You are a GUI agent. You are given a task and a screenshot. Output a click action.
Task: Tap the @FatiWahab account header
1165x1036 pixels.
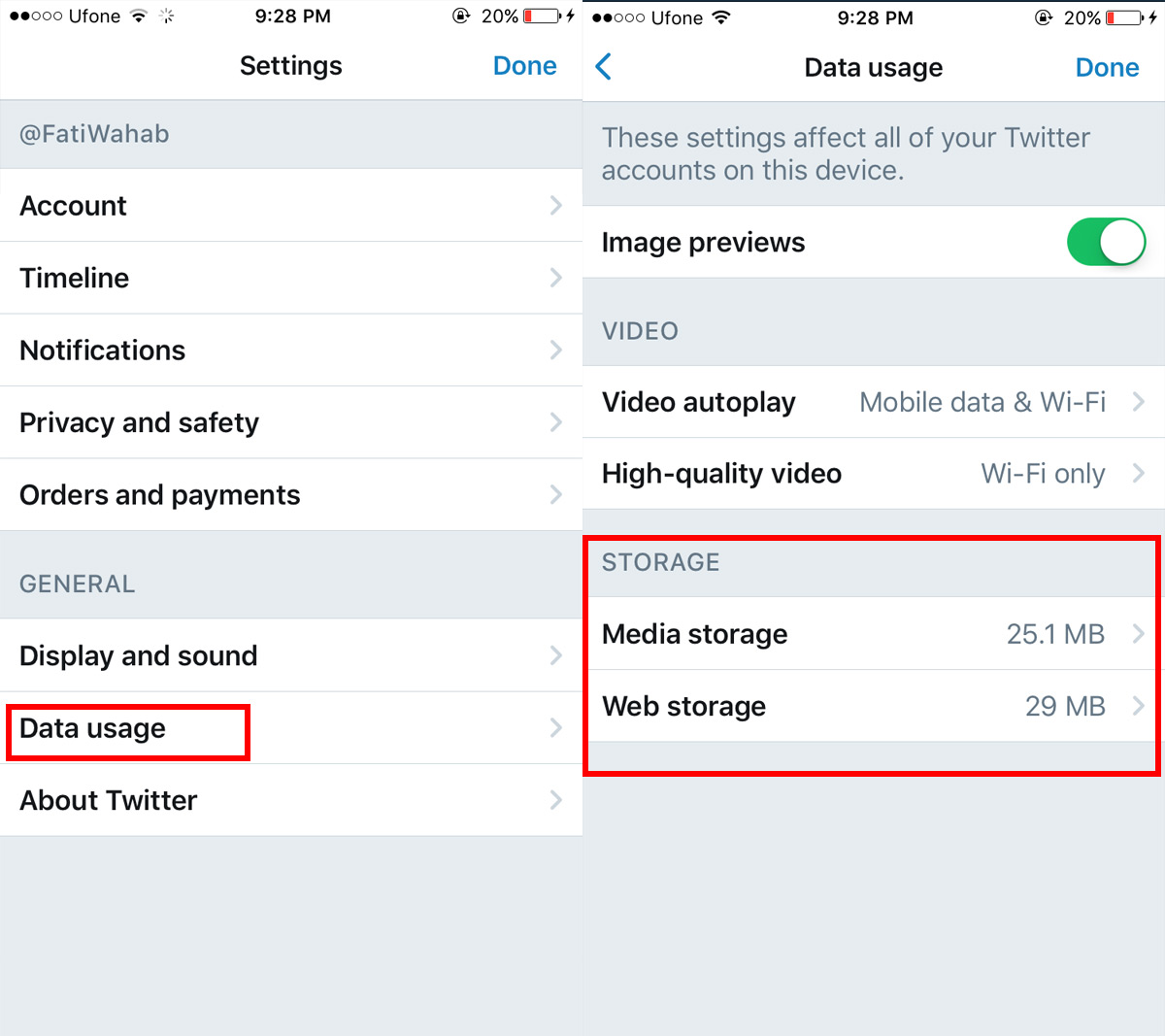(92, 134)
